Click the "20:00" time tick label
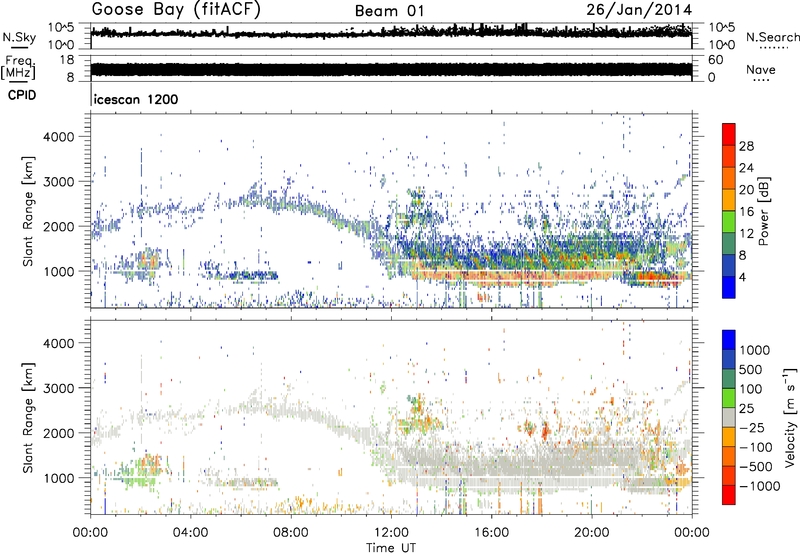Image resolution: width=800 pixels, height=554 pixels. pos(592,533)
